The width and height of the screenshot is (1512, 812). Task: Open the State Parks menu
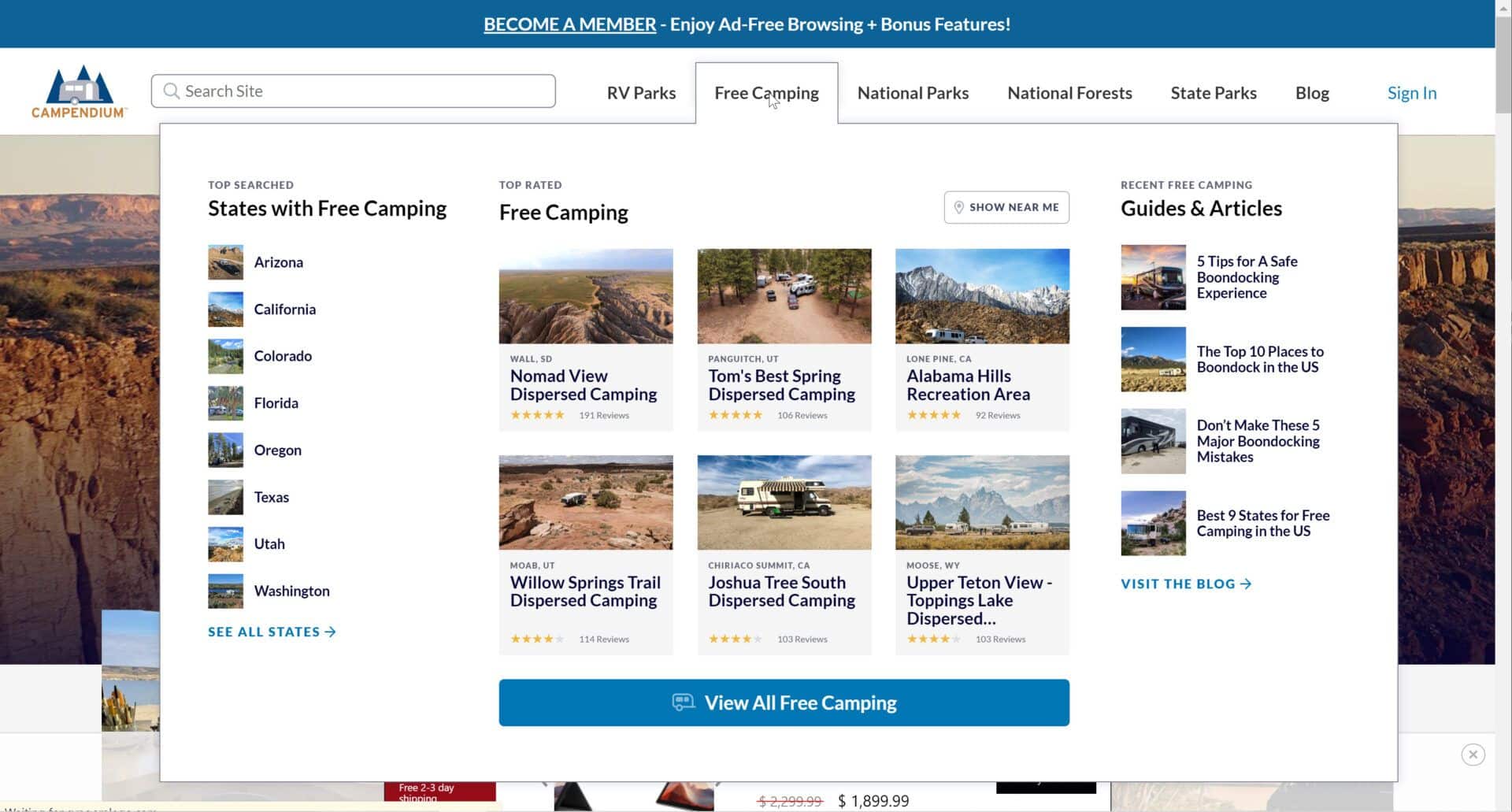1214,93
